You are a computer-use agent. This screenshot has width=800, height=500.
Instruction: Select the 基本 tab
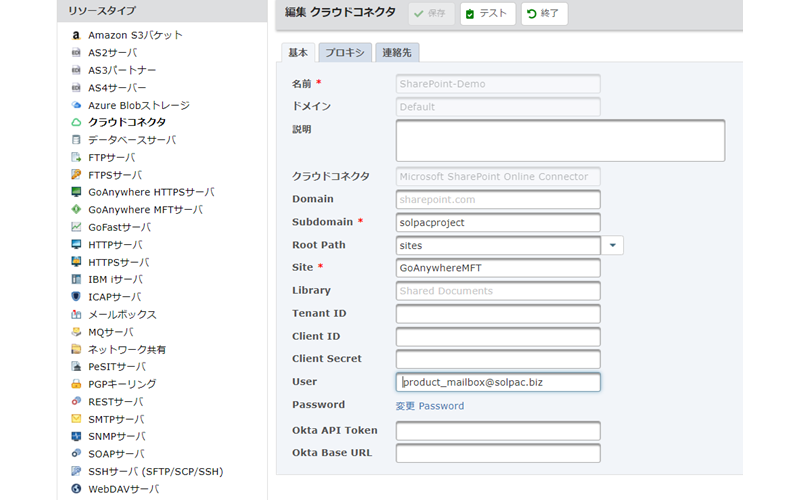pyautogui.click(x=298, y=53)
